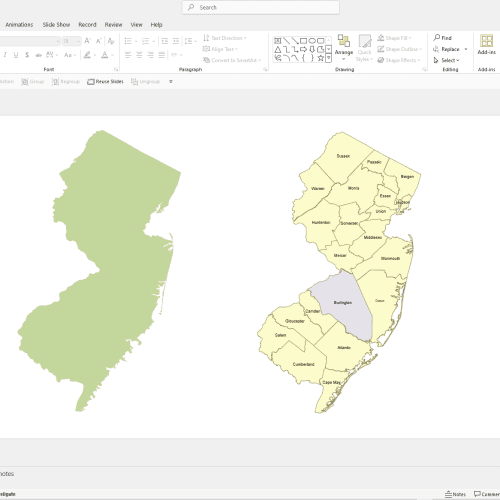Apply bullet list formatting
Viewport: 500px width, 500px height.
[128, 41]
